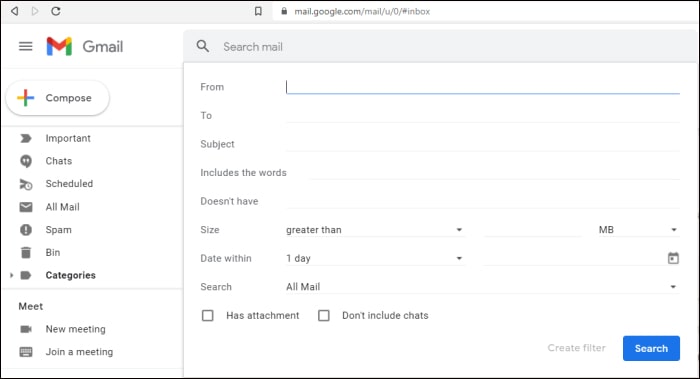The height and width of the screenshot is (379, 700).
Task: Click the Search mail box
Action: coord(440,46)
